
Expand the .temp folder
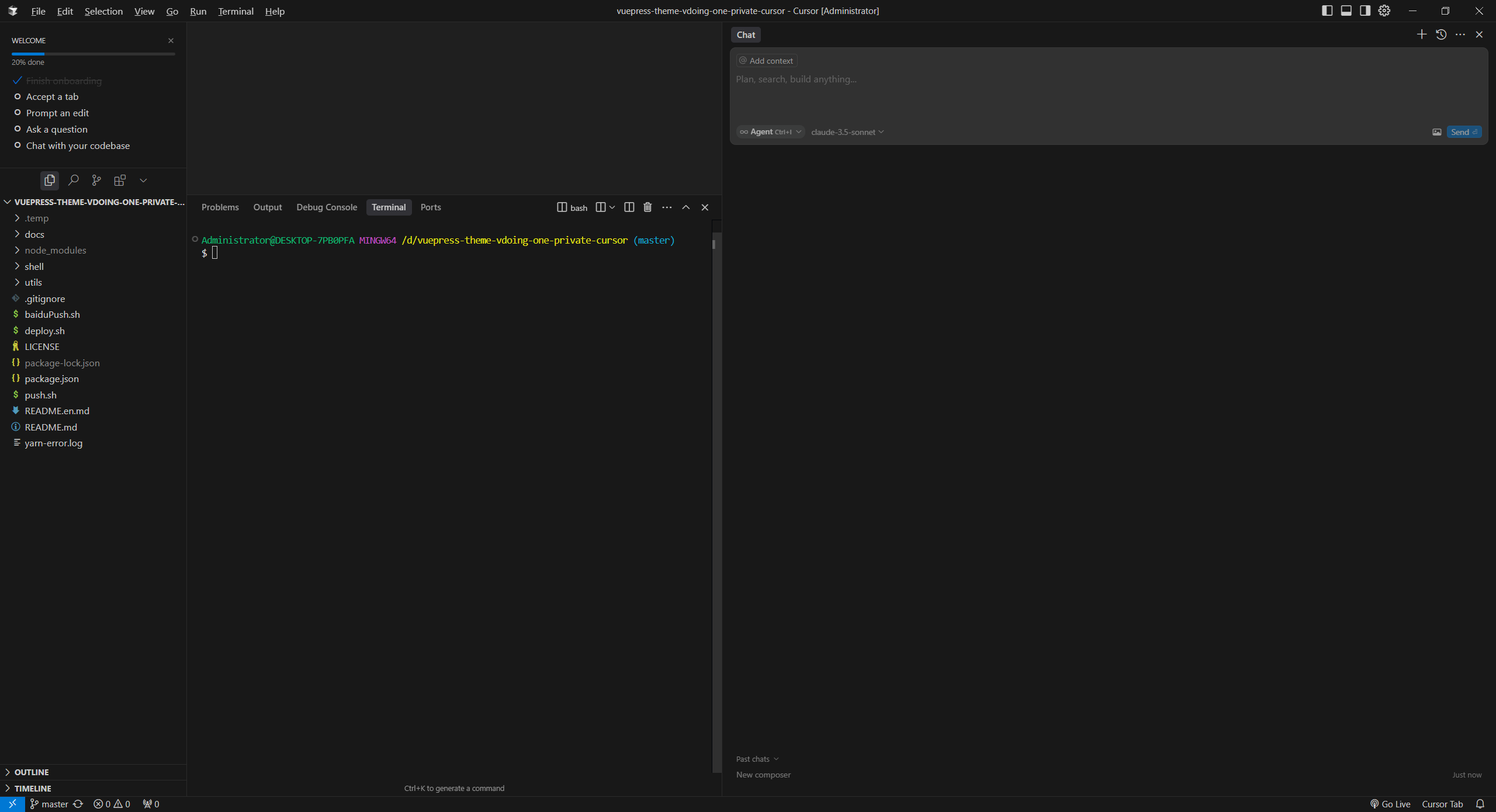point(93,218)
